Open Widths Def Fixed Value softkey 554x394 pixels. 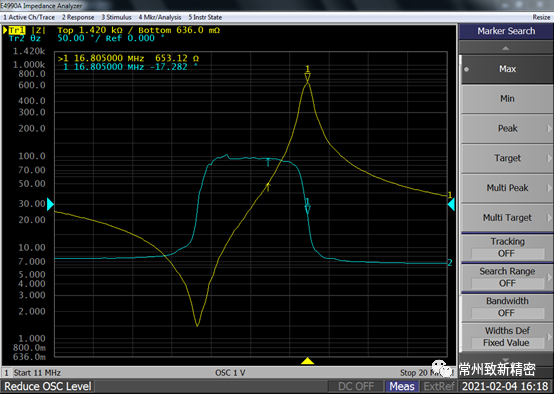(507, 336)
